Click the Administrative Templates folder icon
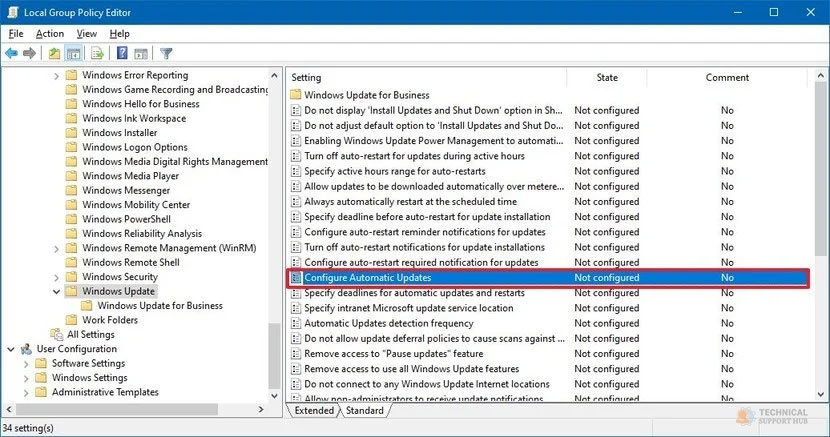This screenshot has height=437, width=830. pyautogui.click(x=41, y=392)
